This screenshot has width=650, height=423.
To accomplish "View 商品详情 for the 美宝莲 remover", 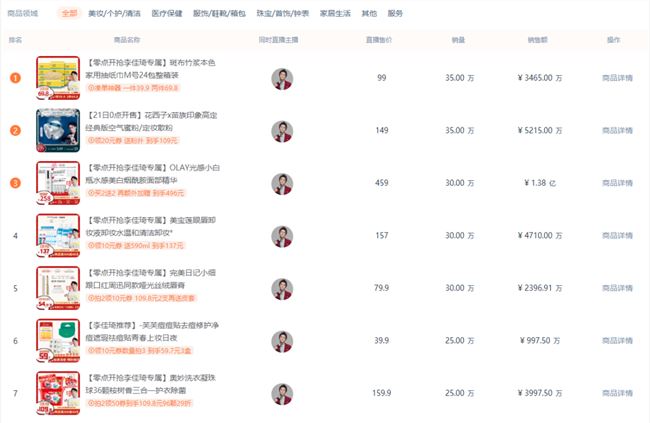I will 617,236.
